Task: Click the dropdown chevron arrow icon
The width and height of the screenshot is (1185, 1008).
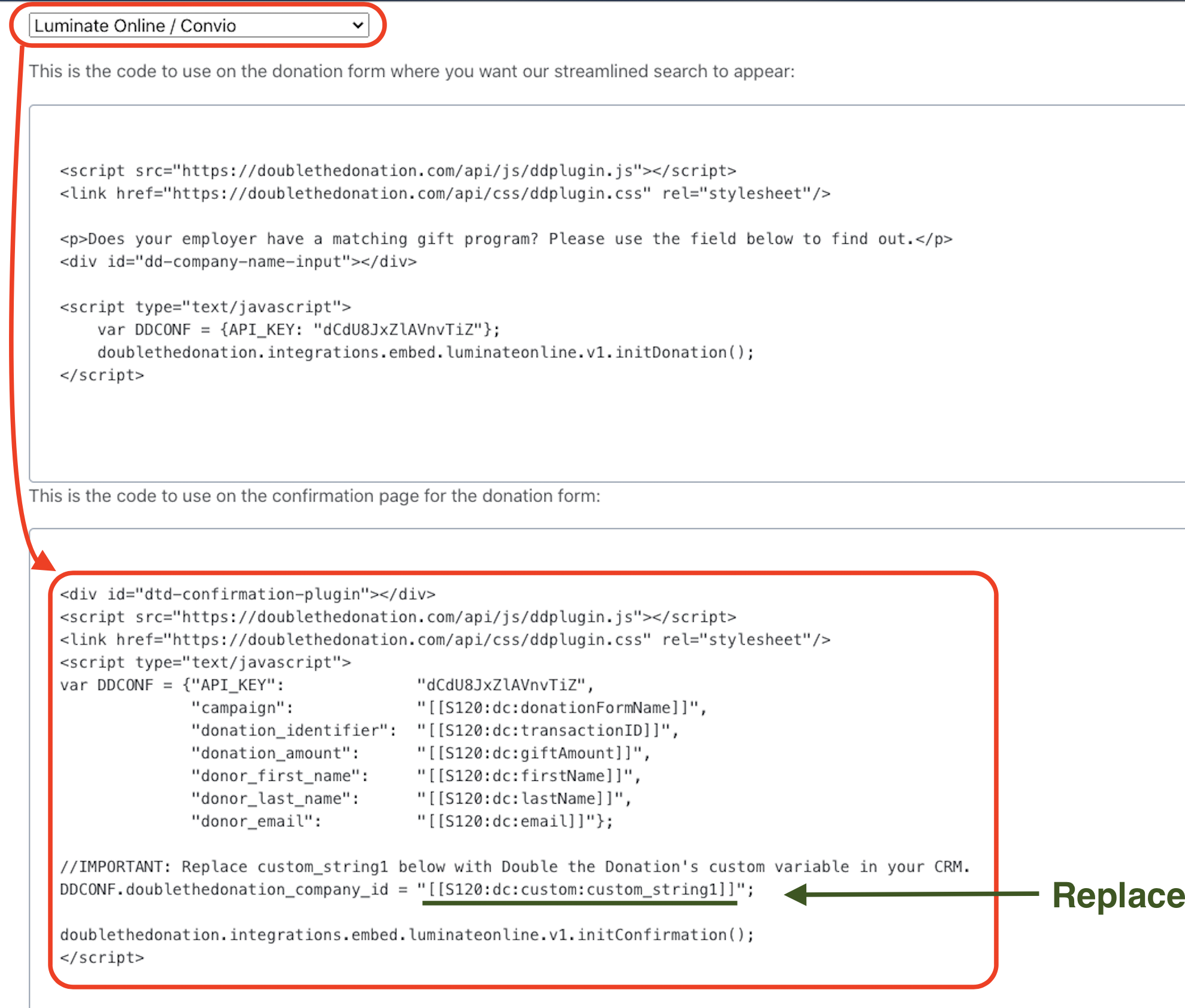Action: pyautogui.click(x=358, y=26)
